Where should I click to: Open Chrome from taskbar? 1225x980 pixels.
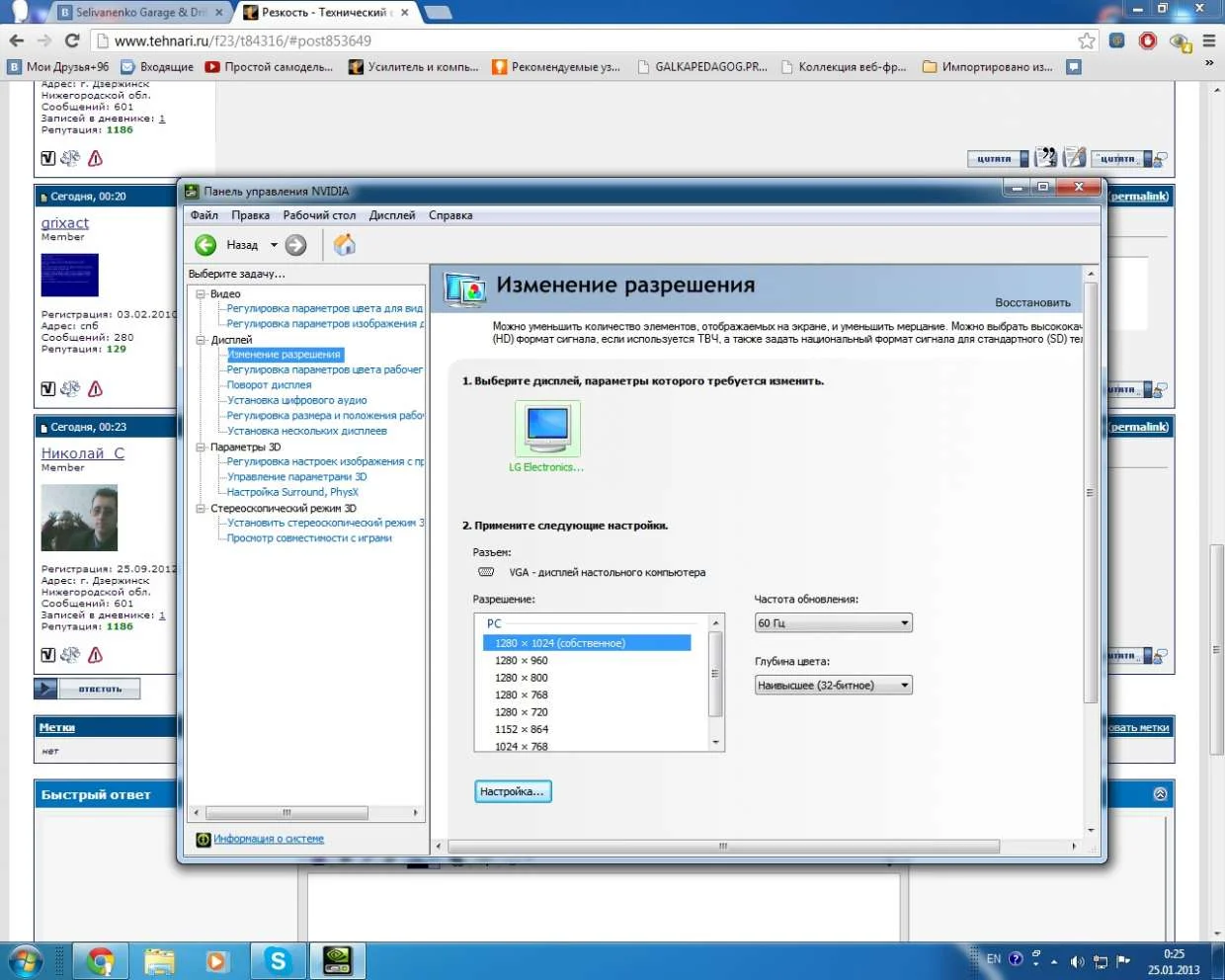point(101,960)
